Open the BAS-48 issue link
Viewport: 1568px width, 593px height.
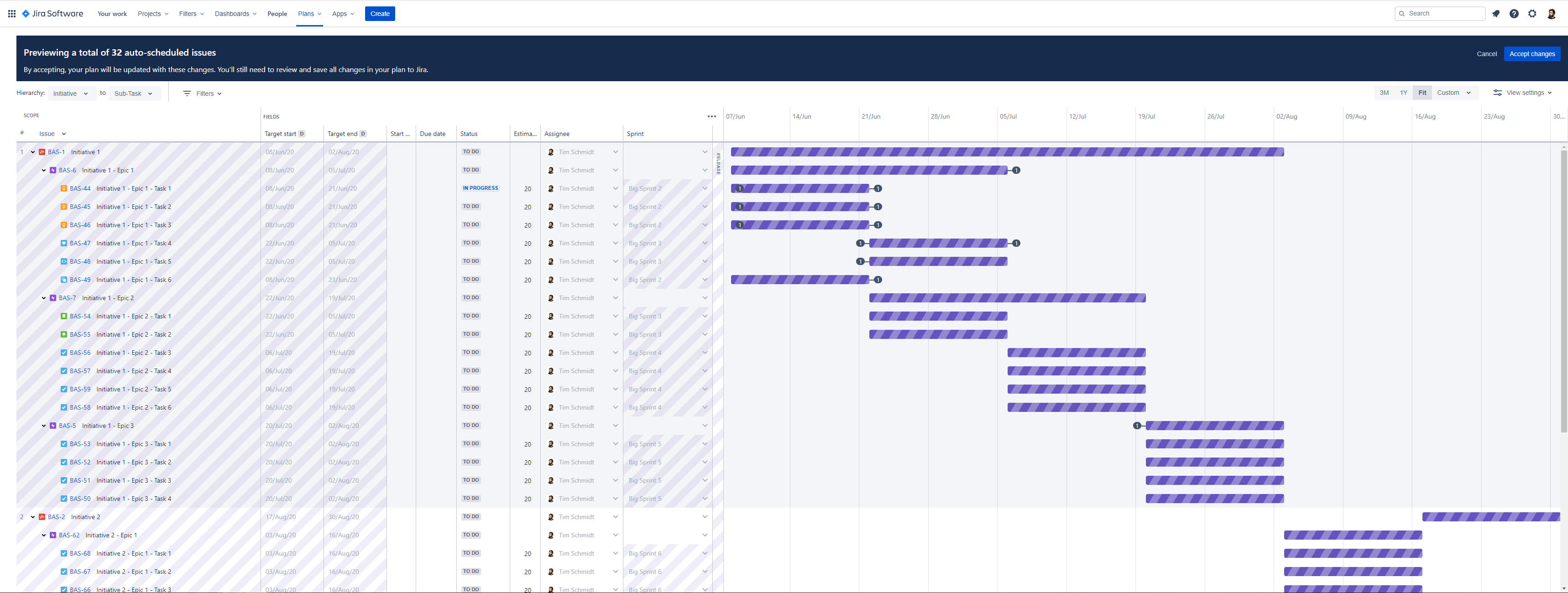(80, 261)
